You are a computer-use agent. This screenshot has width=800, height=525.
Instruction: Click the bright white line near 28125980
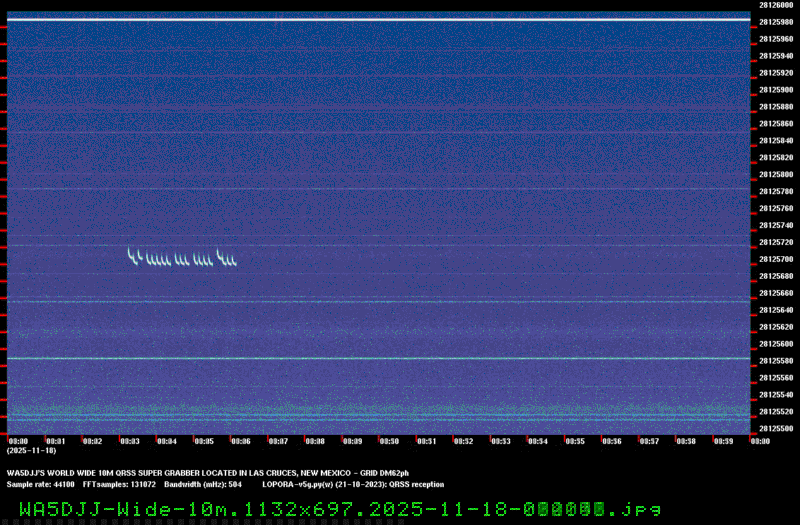[x=378, y=19]
